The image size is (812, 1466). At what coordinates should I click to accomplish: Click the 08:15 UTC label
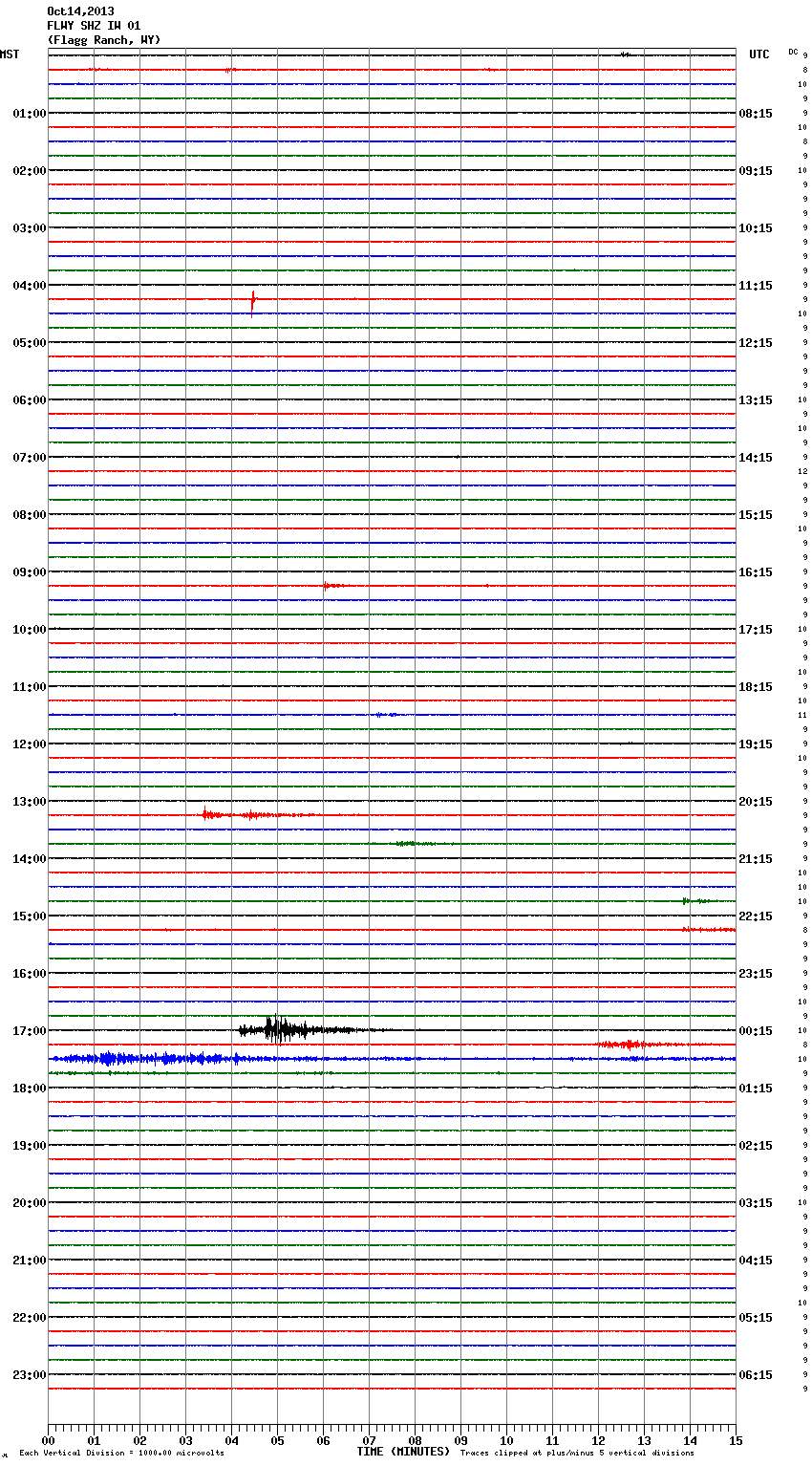[x=756, y=114]
